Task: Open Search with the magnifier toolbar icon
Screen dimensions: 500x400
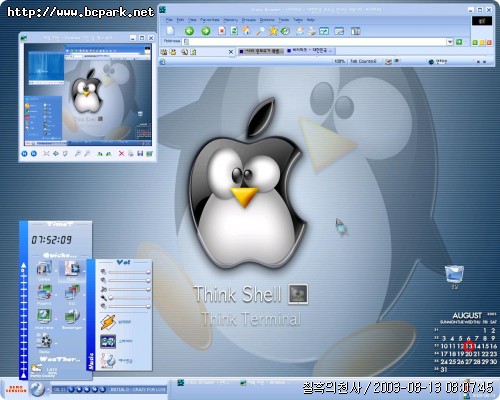Action: 260,31
